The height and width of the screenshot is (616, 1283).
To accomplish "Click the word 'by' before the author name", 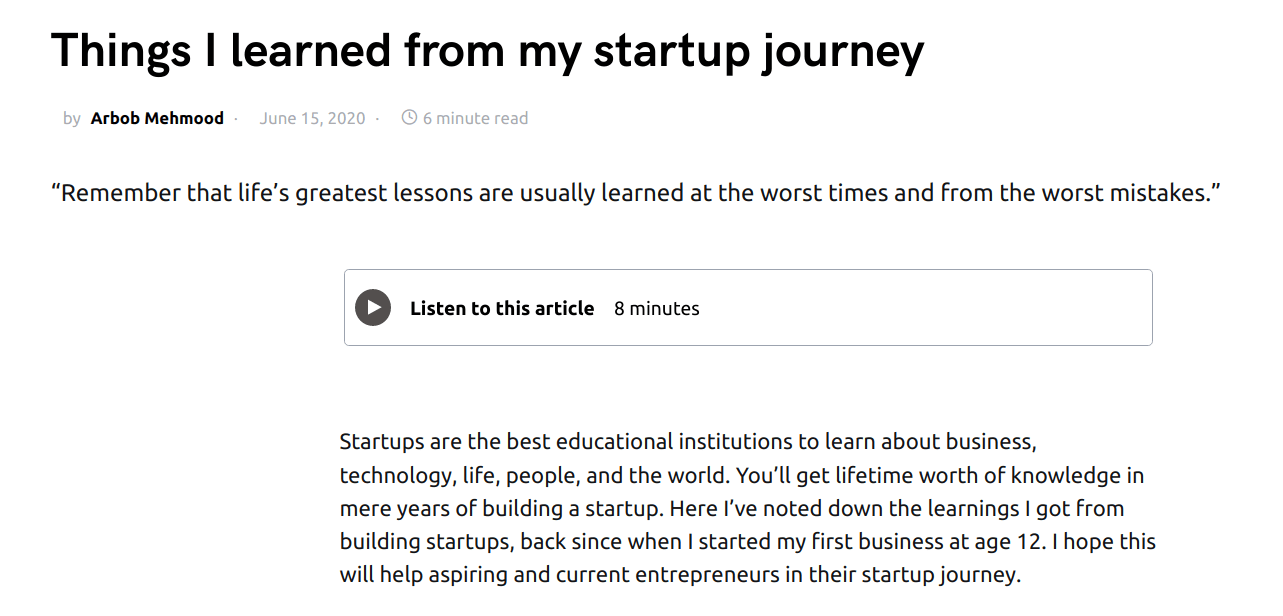I will point(72,118).
